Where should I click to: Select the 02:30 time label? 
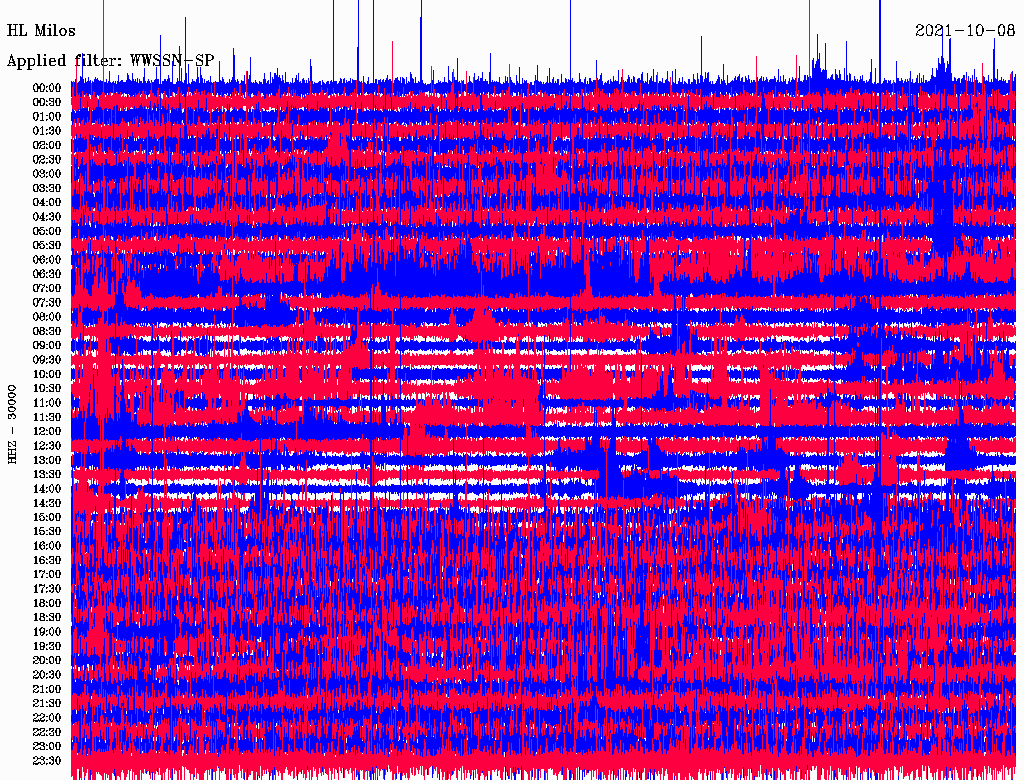pyautogui.click(x=47, y=159)
